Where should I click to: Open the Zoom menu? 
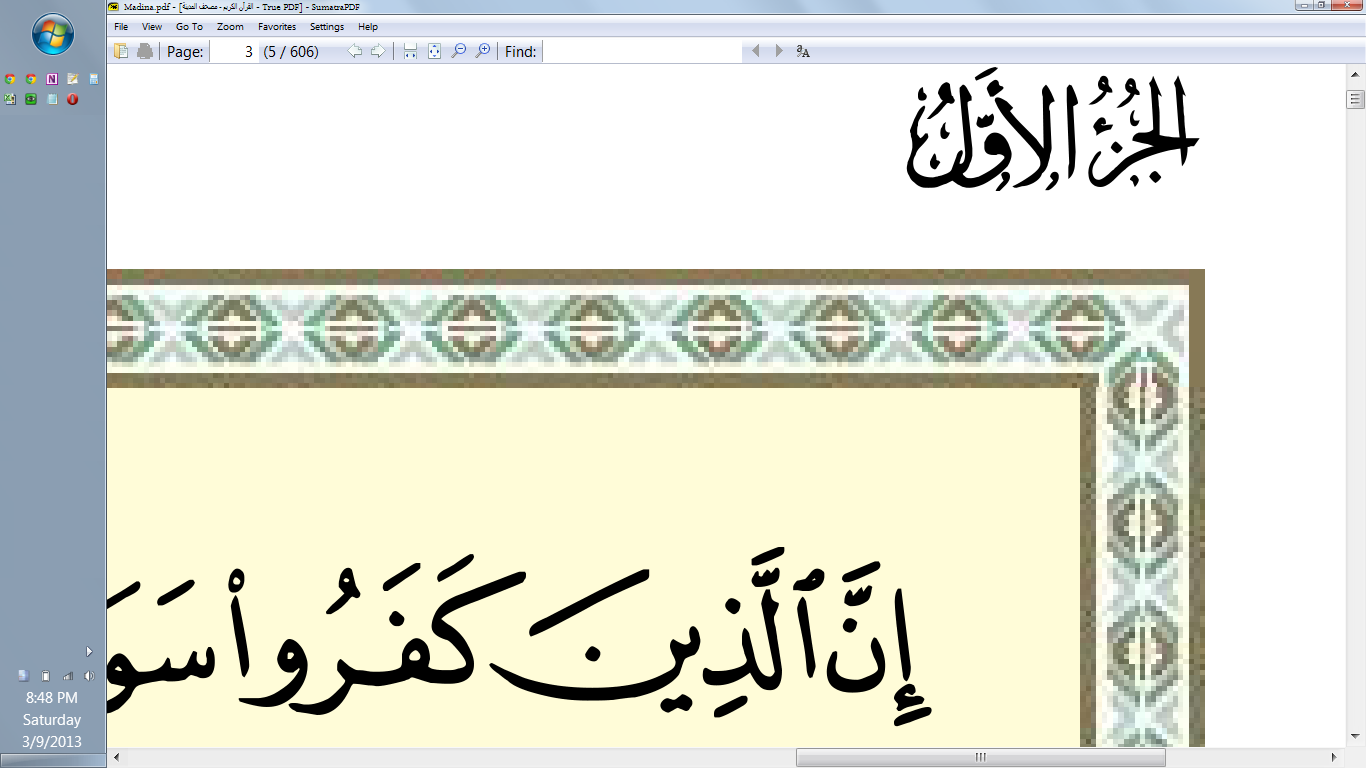click(229, 27)
